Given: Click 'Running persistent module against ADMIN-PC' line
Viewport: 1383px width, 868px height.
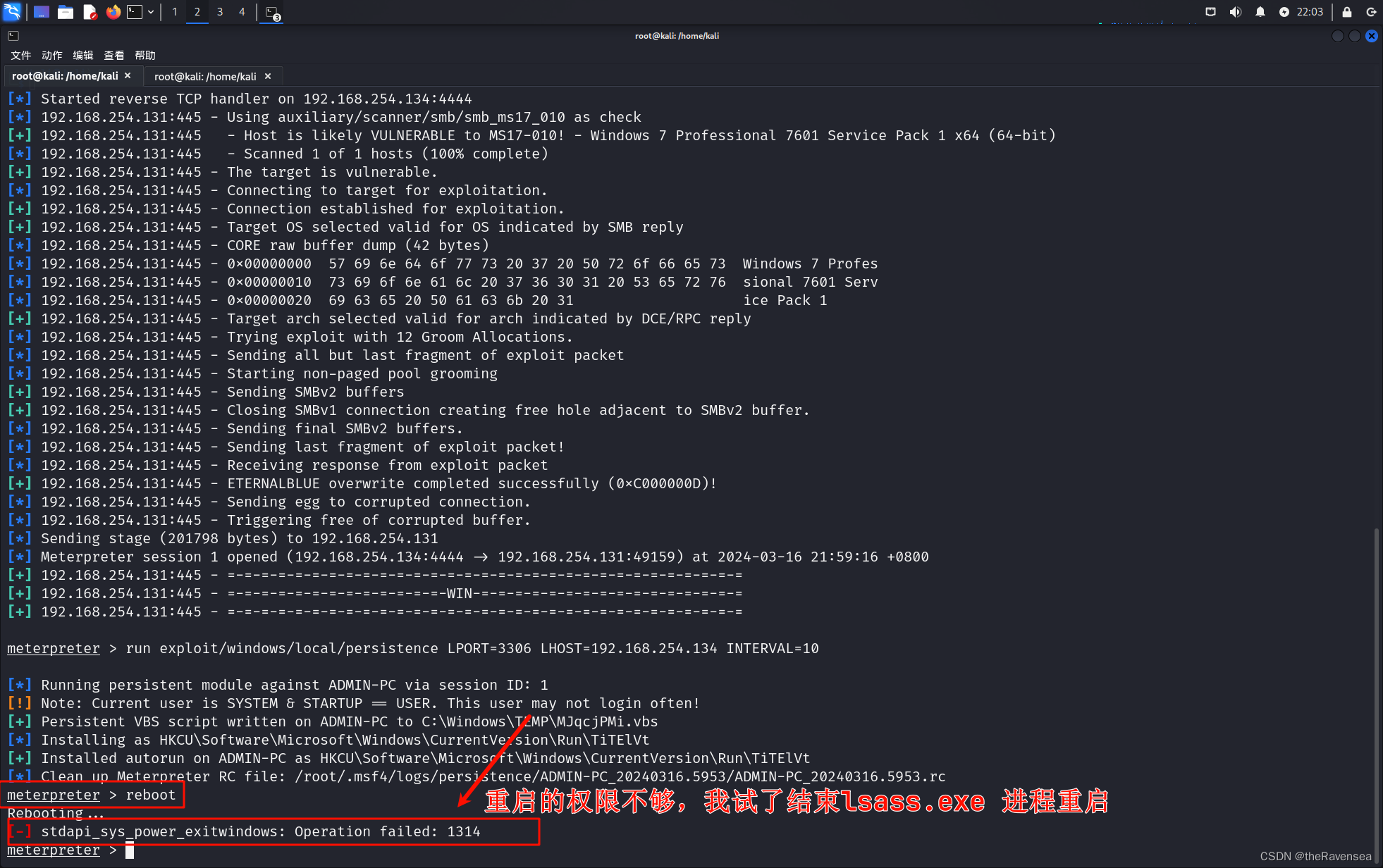Looking at the screenshot, I should tap(278, 685).
